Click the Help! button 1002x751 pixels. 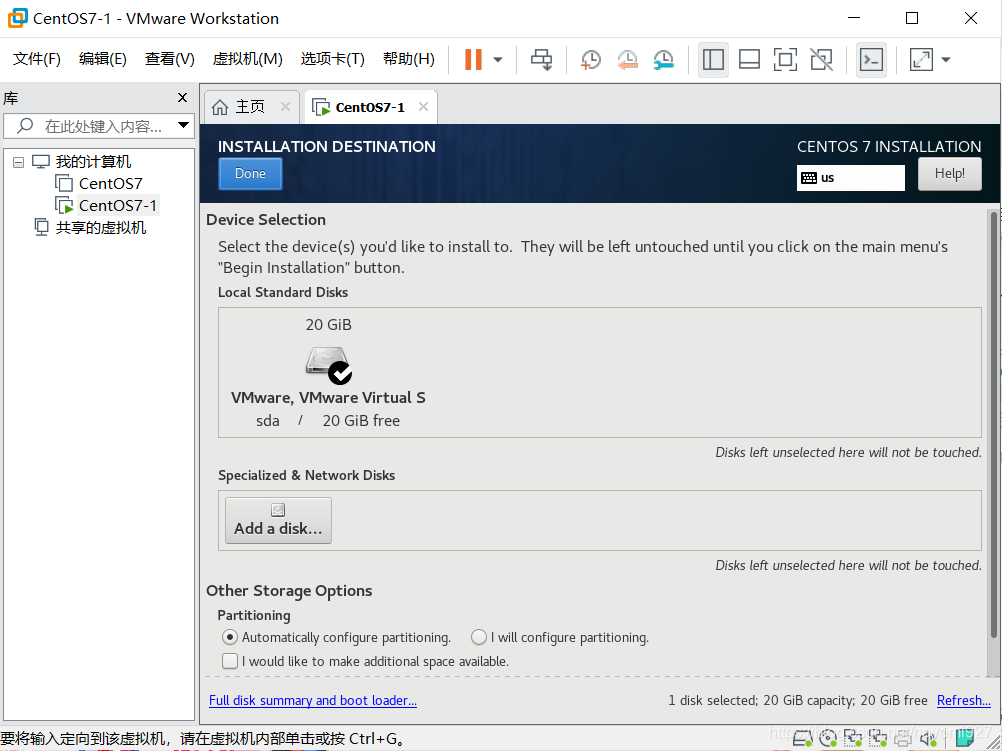click(950, 174)
